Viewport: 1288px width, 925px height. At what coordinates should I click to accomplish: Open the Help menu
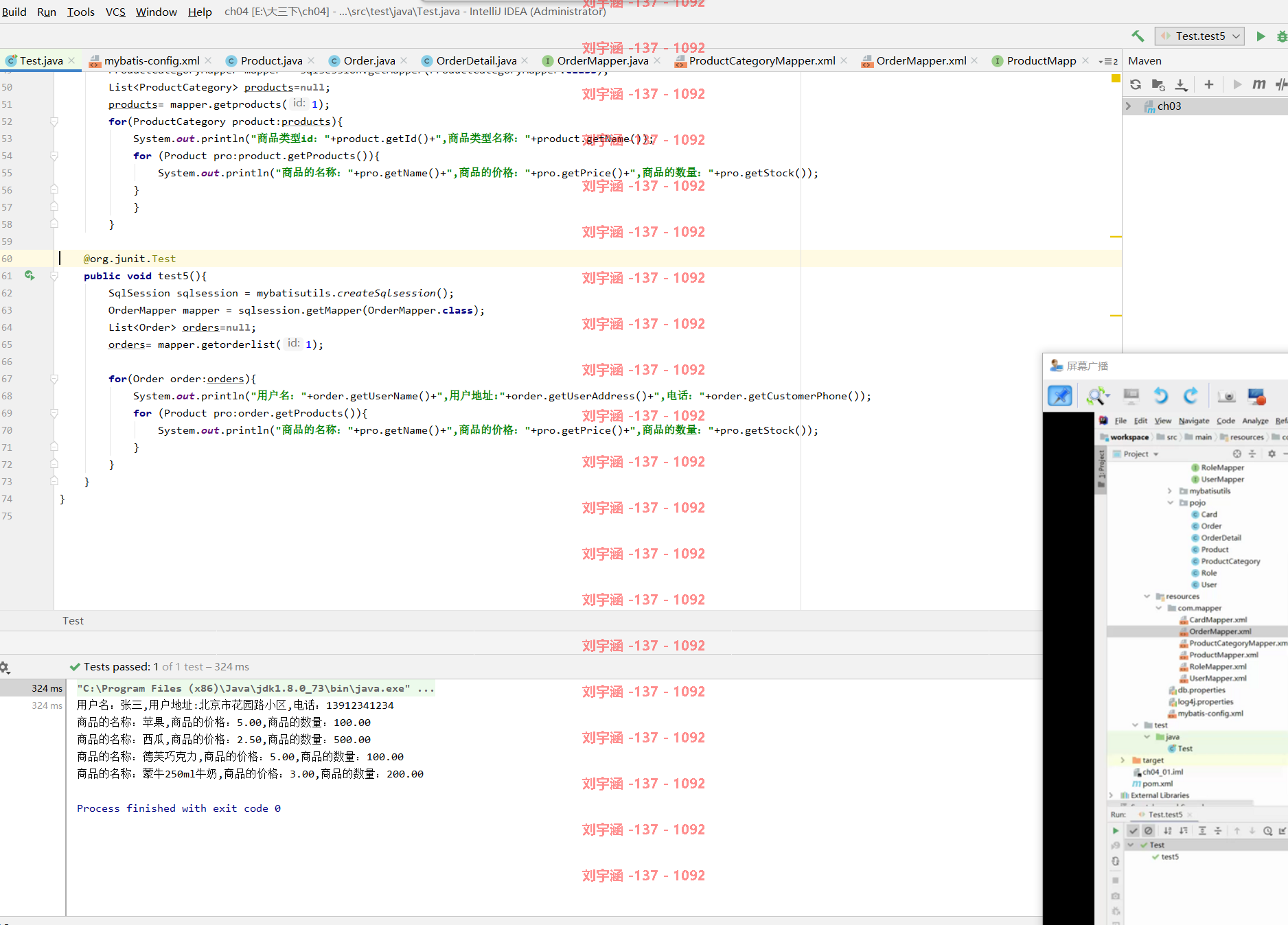click(x=200, y=12)
